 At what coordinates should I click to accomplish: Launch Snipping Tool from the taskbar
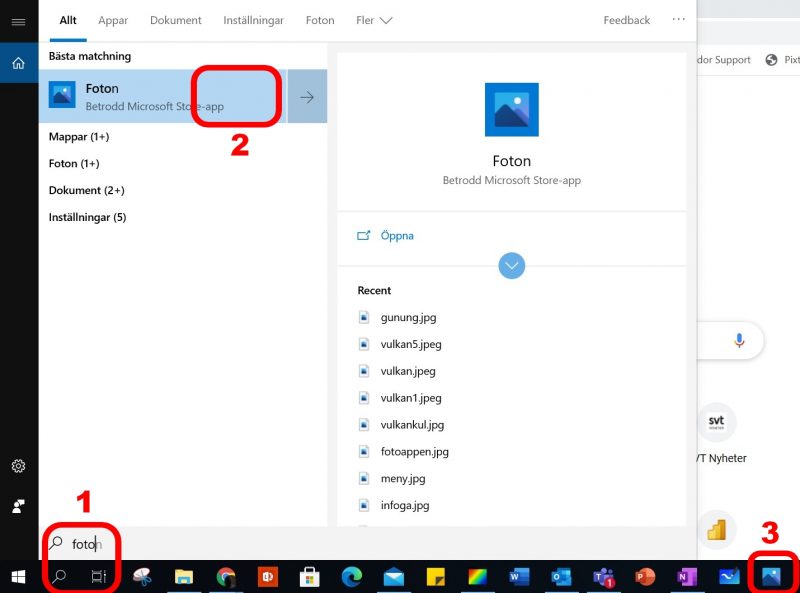pos(142,577)
